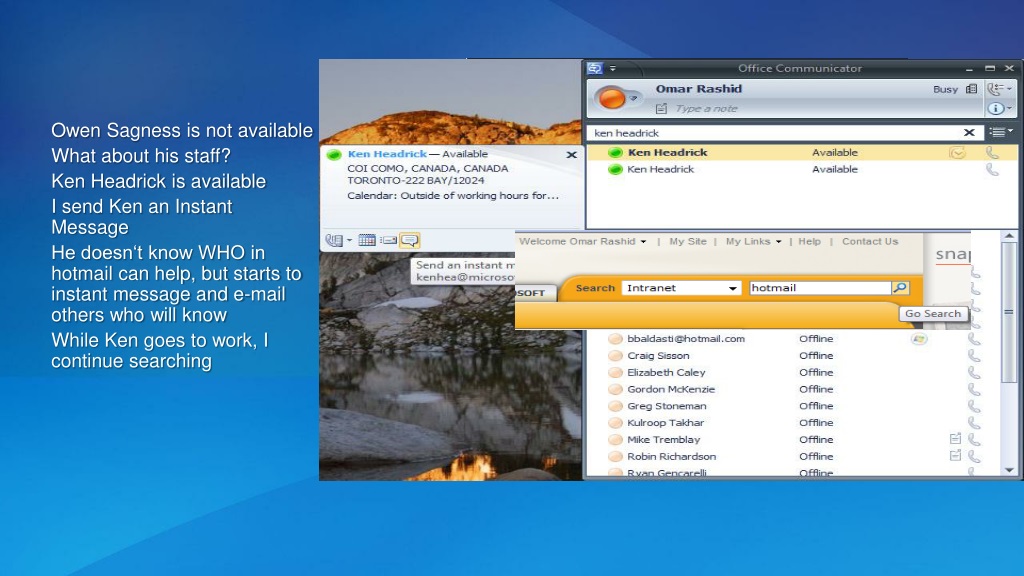Click the status icon on highlighted Ken Headrick row
This screenshot has height=576, width=1024.
click(957, 153)
